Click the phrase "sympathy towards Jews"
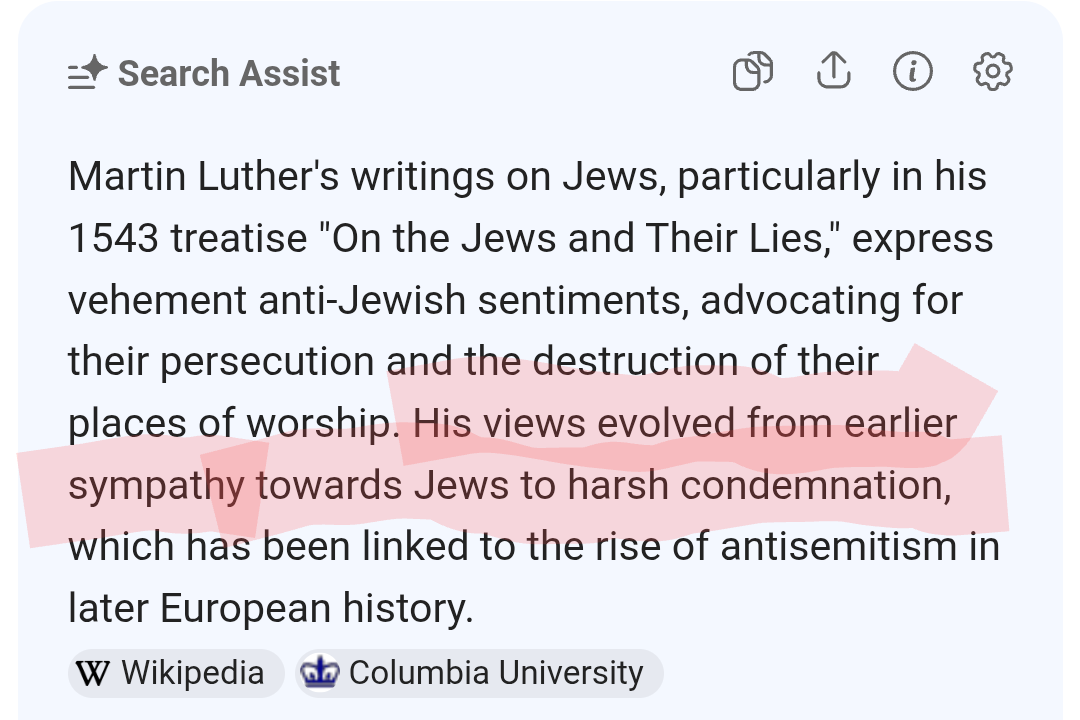1080x720 pixels. pos(289,485)
